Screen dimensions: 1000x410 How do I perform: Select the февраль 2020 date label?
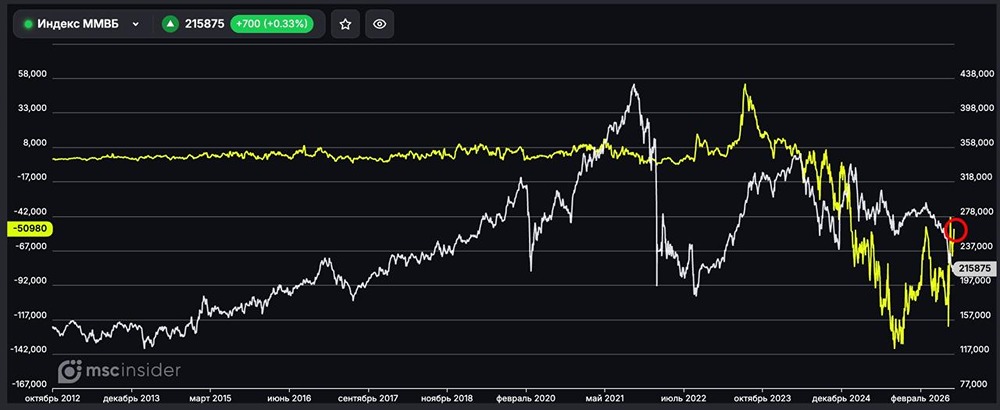coord(526,398)
